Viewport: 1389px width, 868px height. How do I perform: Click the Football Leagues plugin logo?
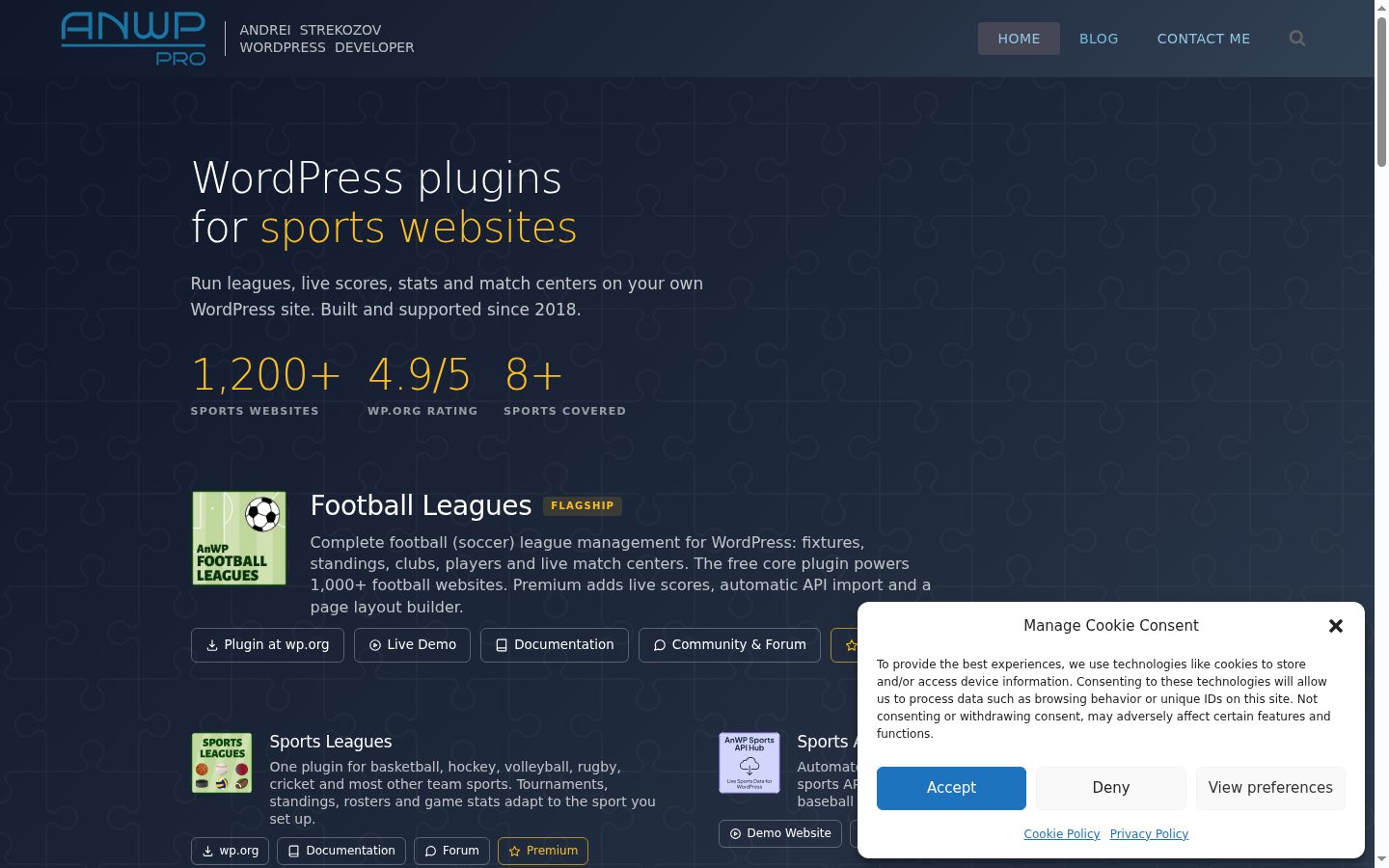pyautogui.click(x=239, y=538)
